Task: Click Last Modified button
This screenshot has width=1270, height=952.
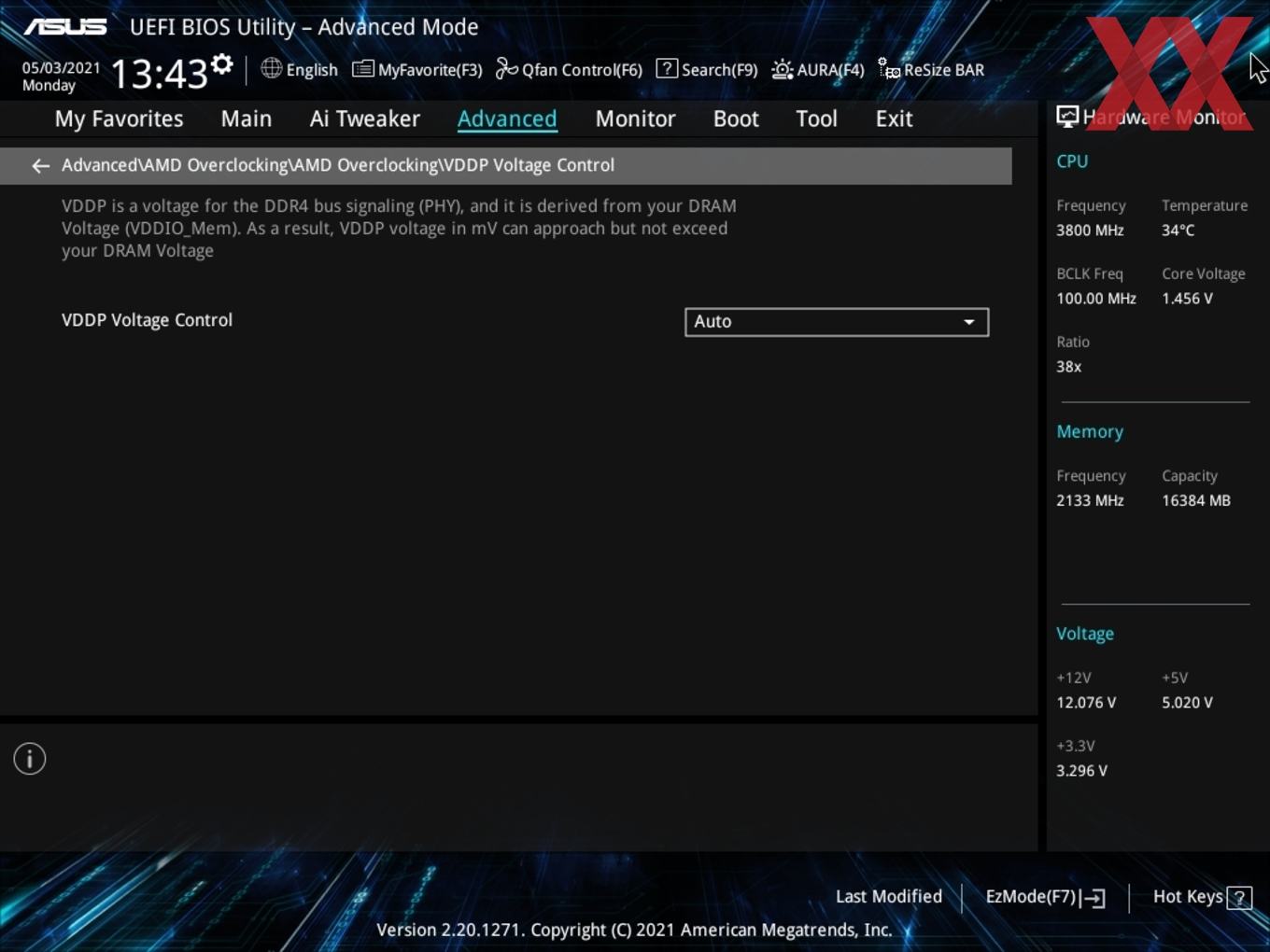Action: [x=889, y=897]
